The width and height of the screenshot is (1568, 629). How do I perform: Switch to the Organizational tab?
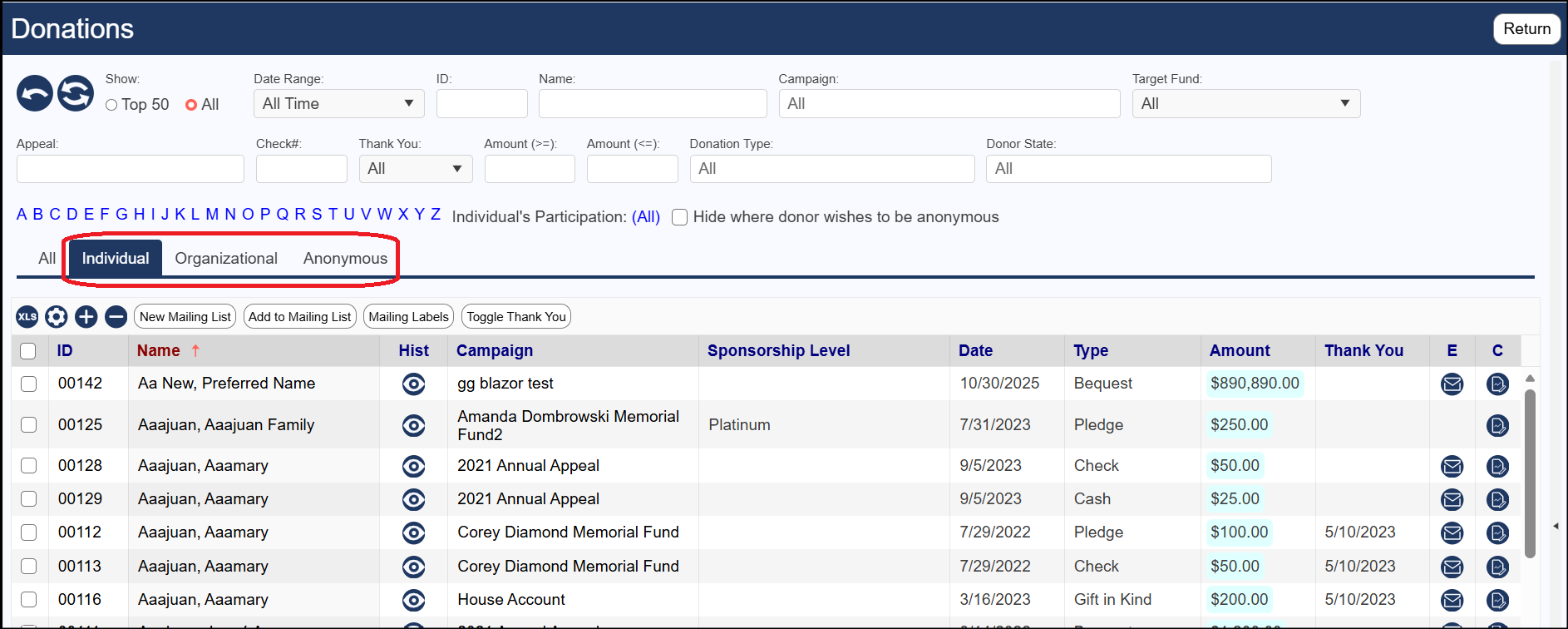click(x=226, y=259)
